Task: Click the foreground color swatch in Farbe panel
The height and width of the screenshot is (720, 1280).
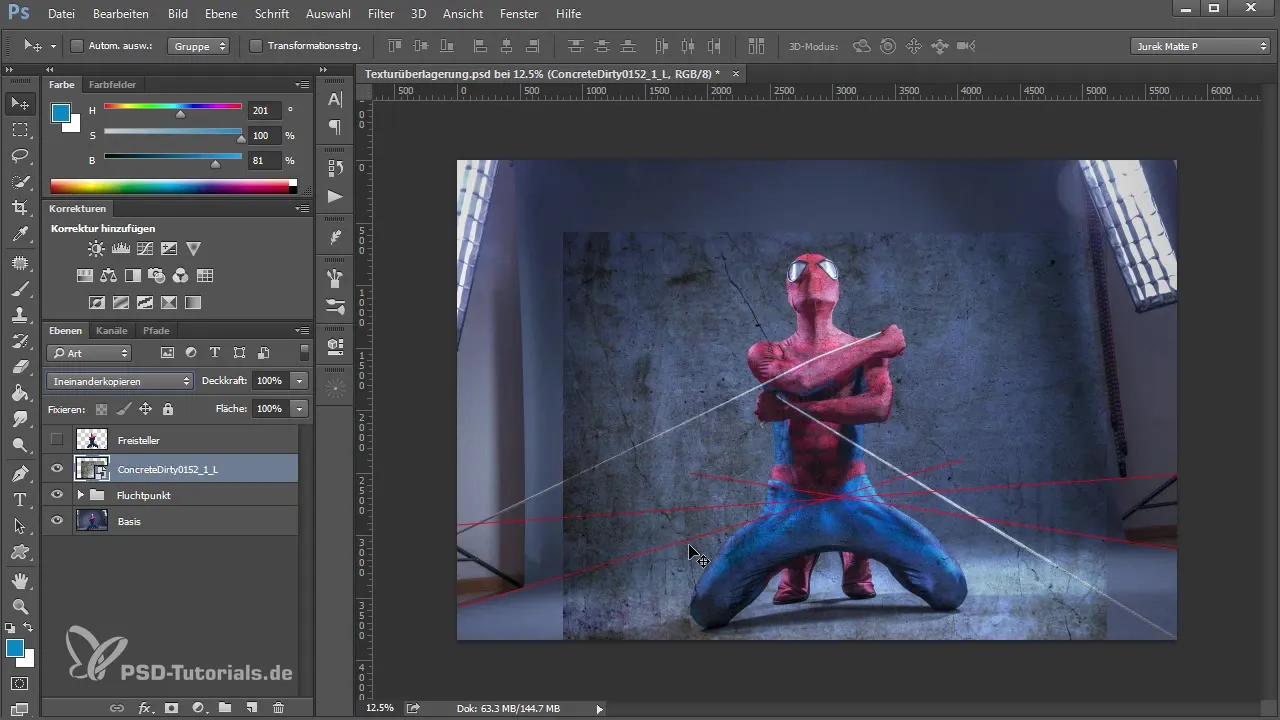Action: (61, 114)
